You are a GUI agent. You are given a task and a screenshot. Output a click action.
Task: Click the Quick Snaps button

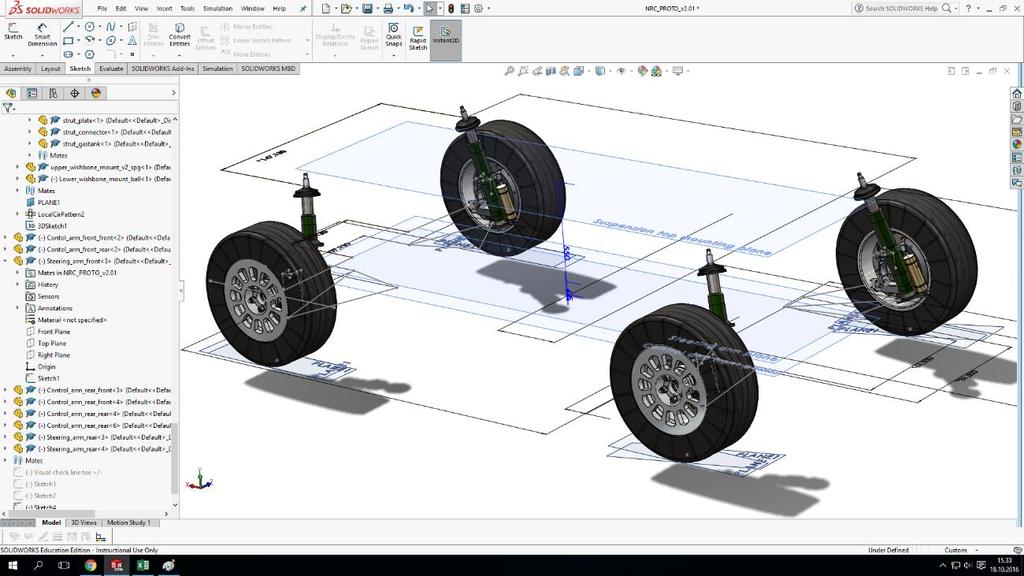tap(394, 35)
